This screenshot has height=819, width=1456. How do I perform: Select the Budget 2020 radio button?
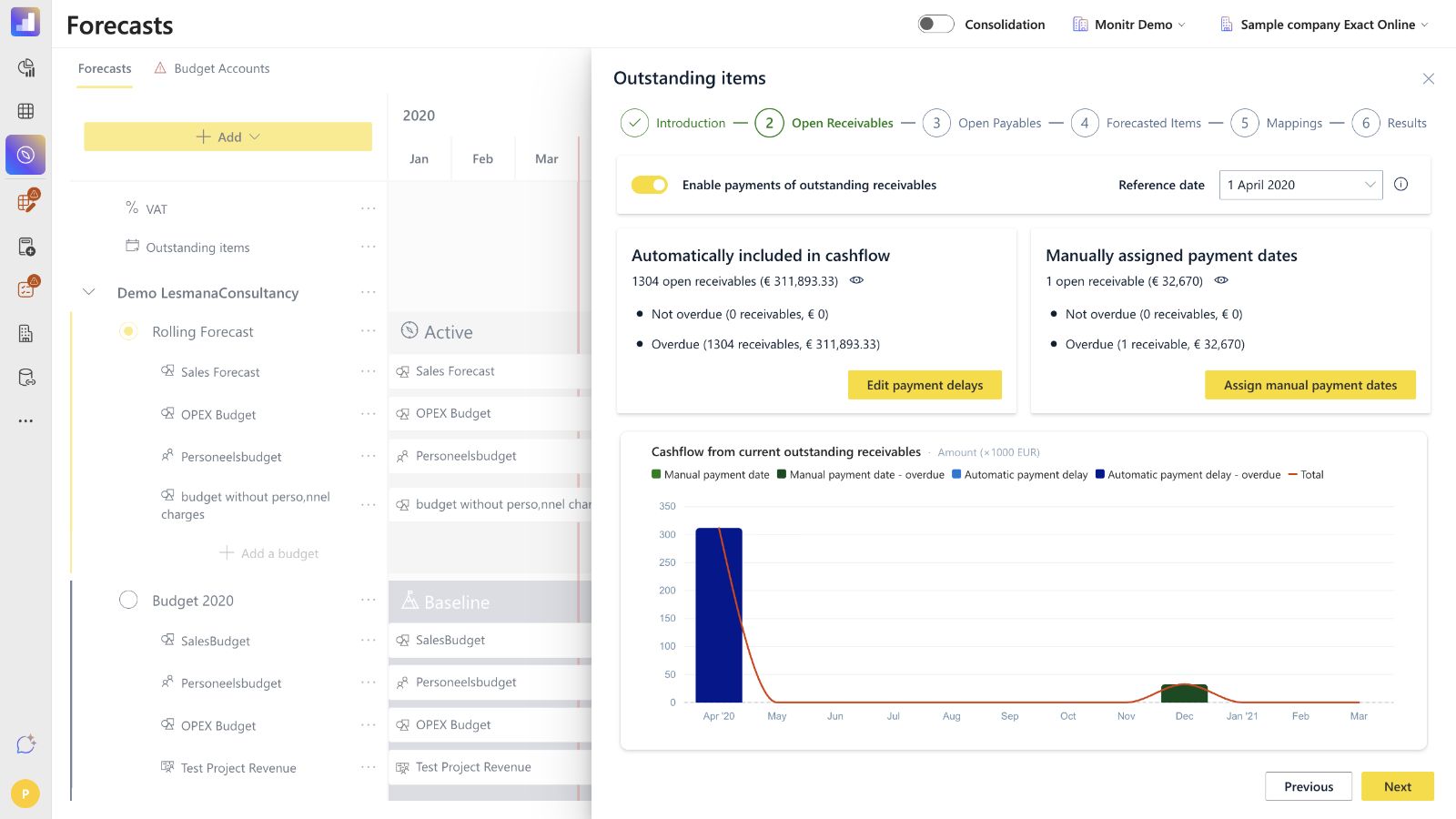click(x=128, y=600)
